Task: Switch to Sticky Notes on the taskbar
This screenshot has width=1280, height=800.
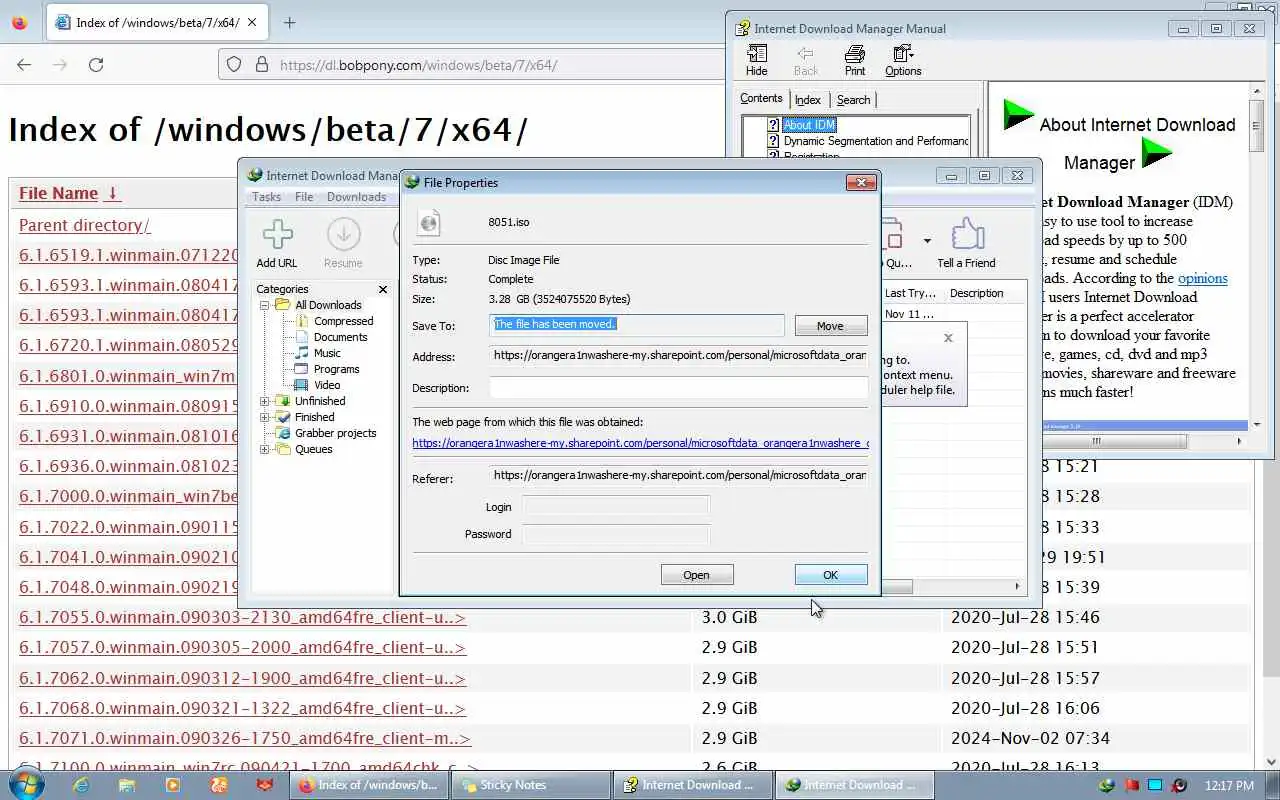Action: coord(530,785)
